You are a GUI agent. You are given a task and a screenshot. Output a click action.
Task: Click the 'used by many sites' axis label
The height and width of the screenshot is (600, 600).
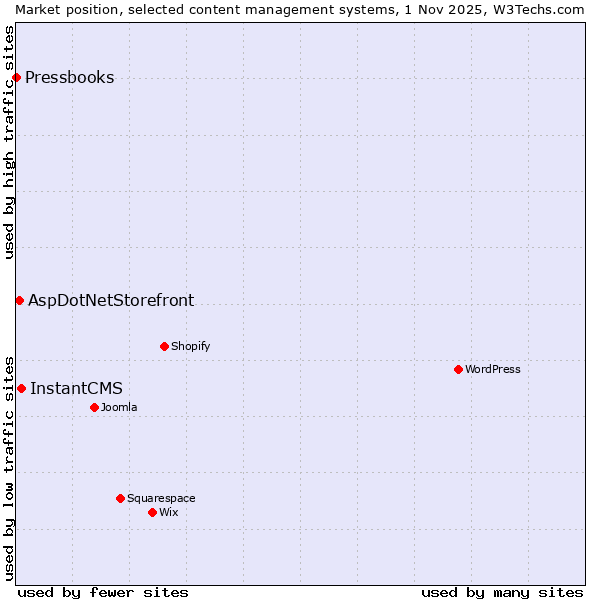click(x=502, y=592)
